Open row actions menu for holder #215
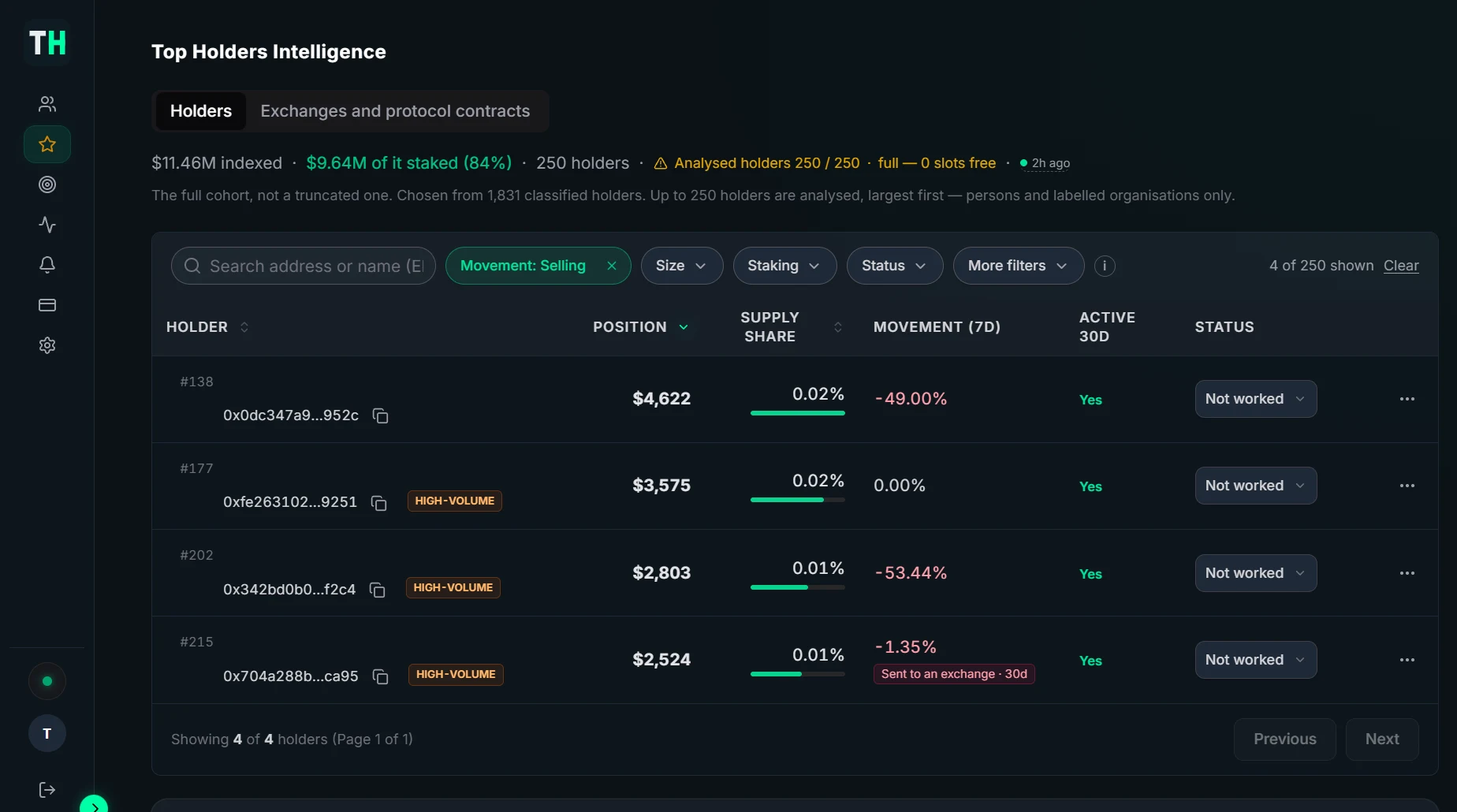This screenshot has height=812, width=1457. 1407,660
